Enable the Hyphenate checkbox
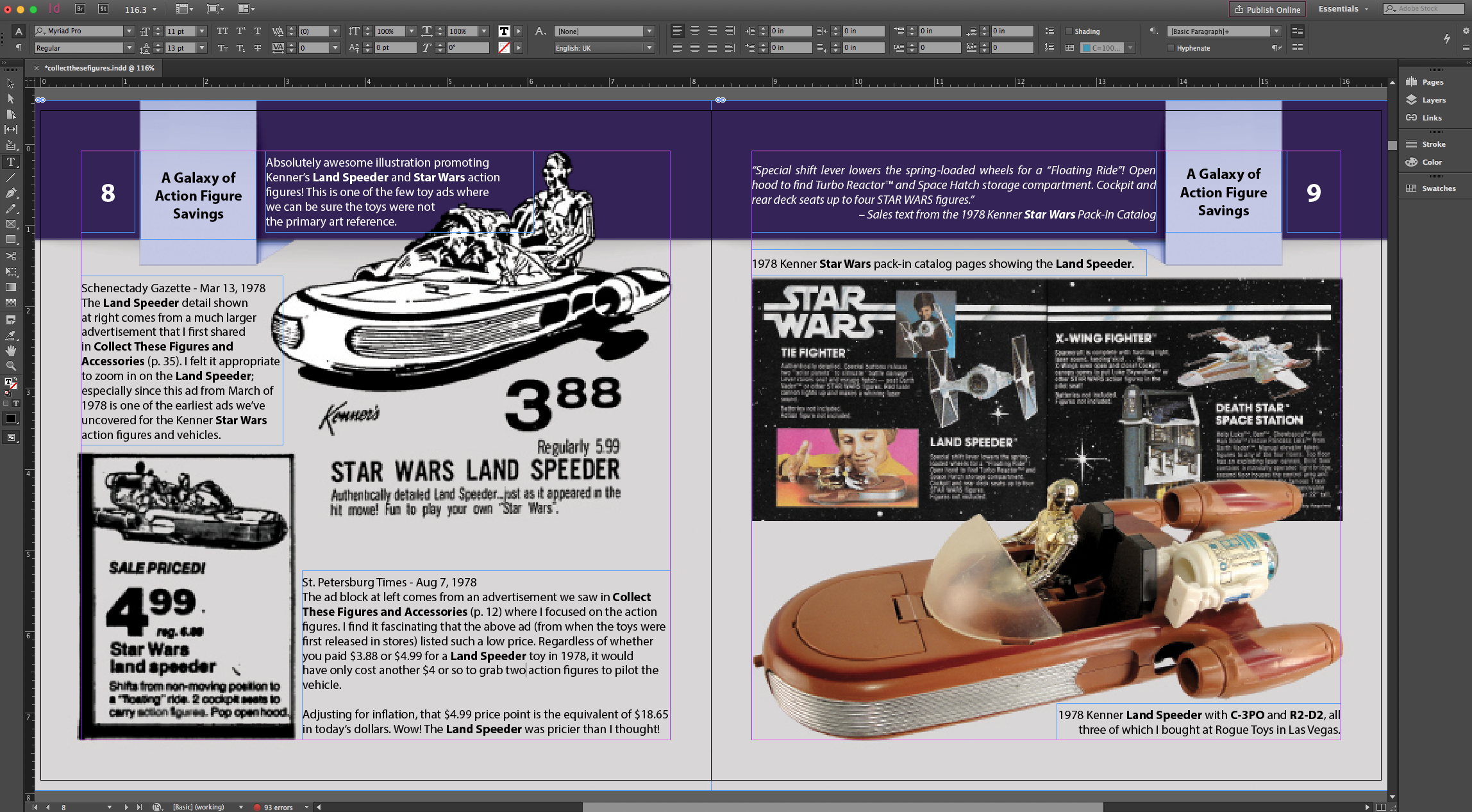This screenshot has width=1472, height=812. pos(1171,48)
